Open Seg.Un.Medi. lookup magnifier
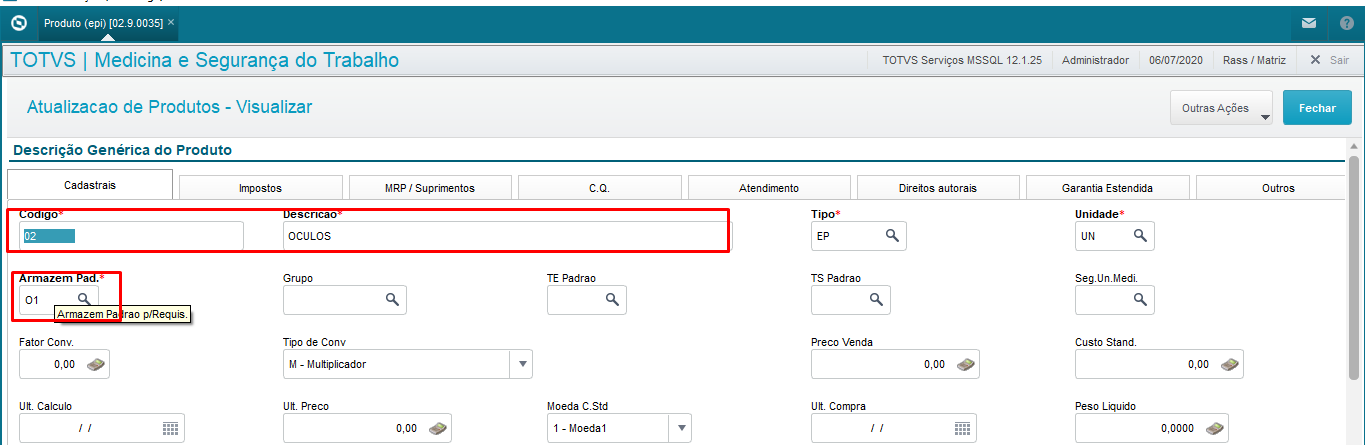 point(1139,299)
